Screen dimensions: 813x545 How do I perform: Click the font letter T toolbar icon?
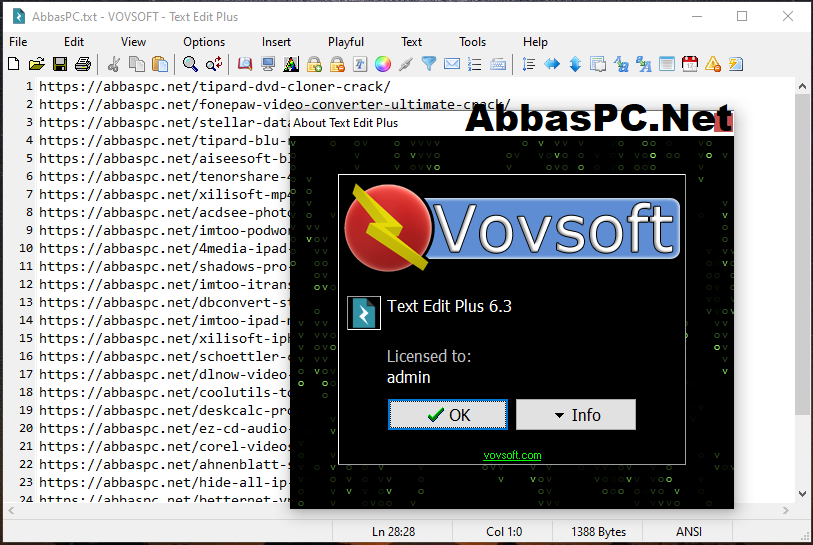coord(360,64)
